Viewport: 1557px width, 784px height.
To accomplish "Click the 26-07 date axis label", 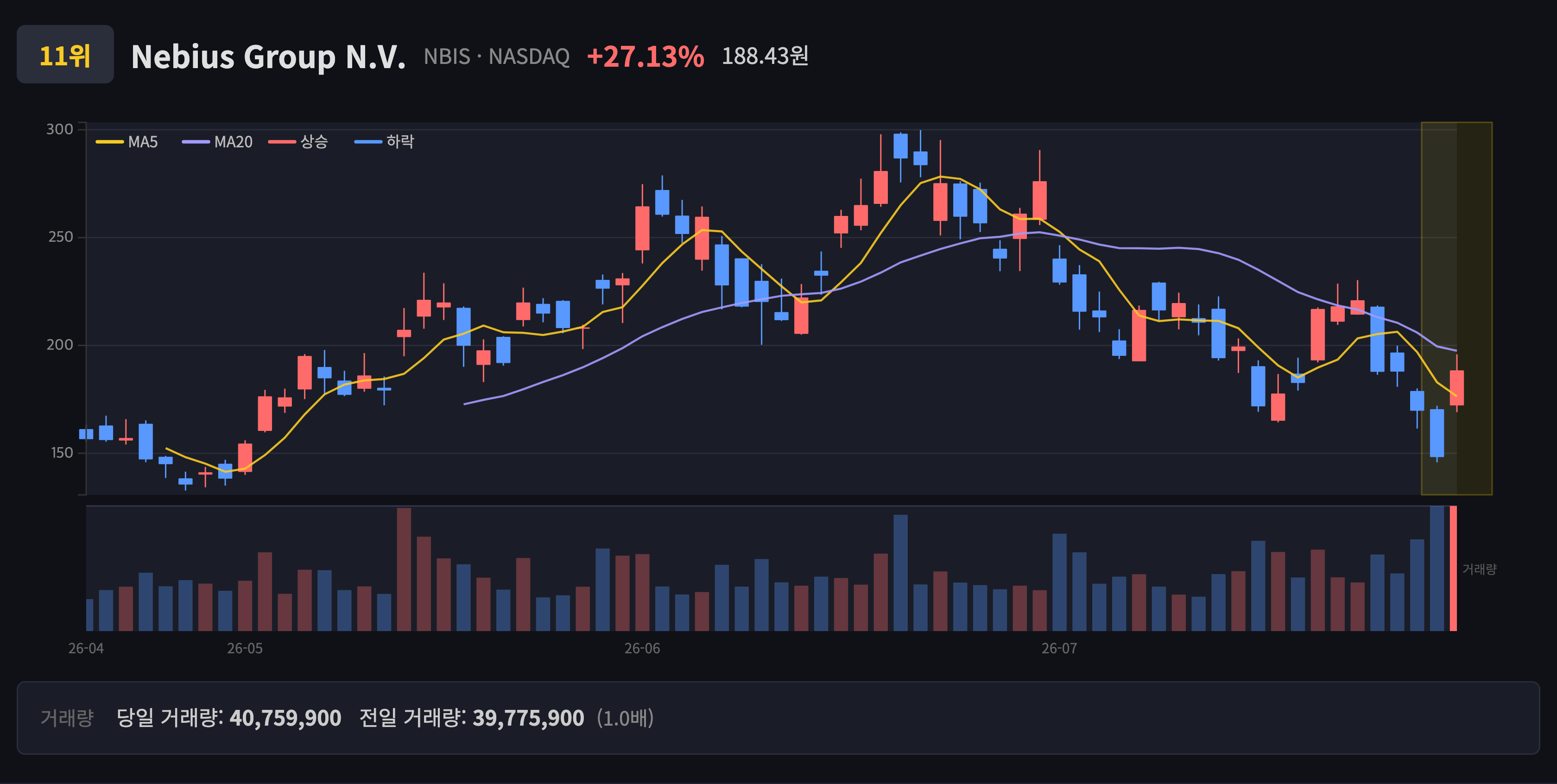I will tap(1059, 649).
